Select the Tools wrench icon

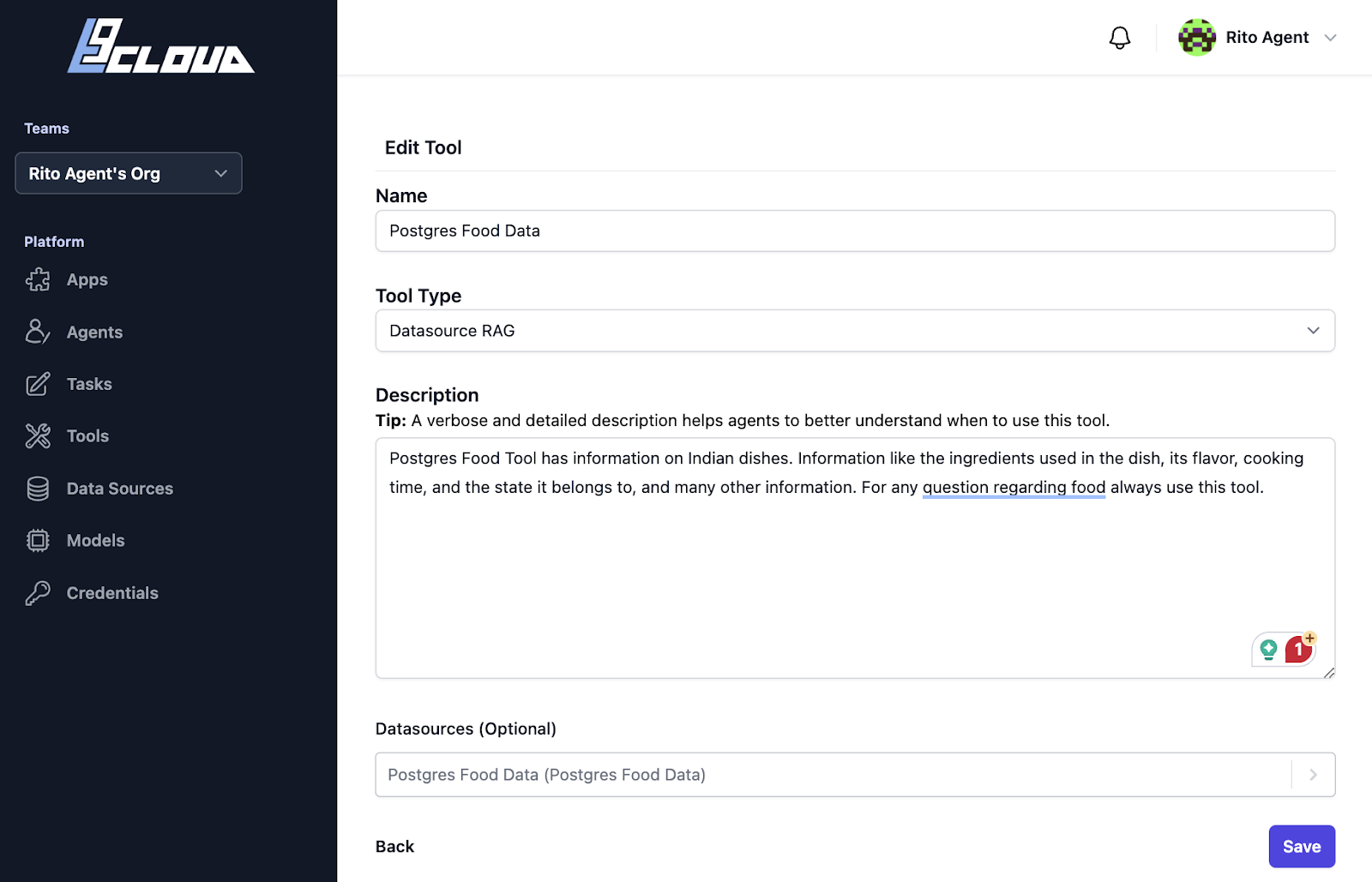[38, 436]
